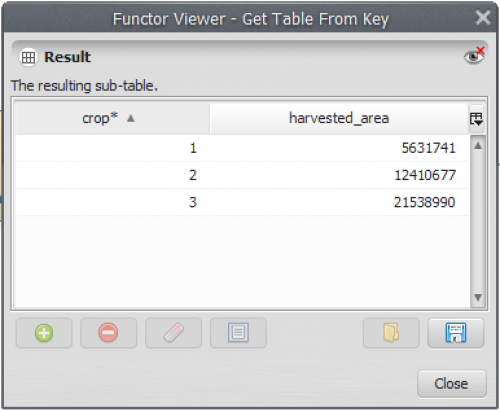Click the crop* column header
This screenshot has height=412, width=500.
click(112, 118)
